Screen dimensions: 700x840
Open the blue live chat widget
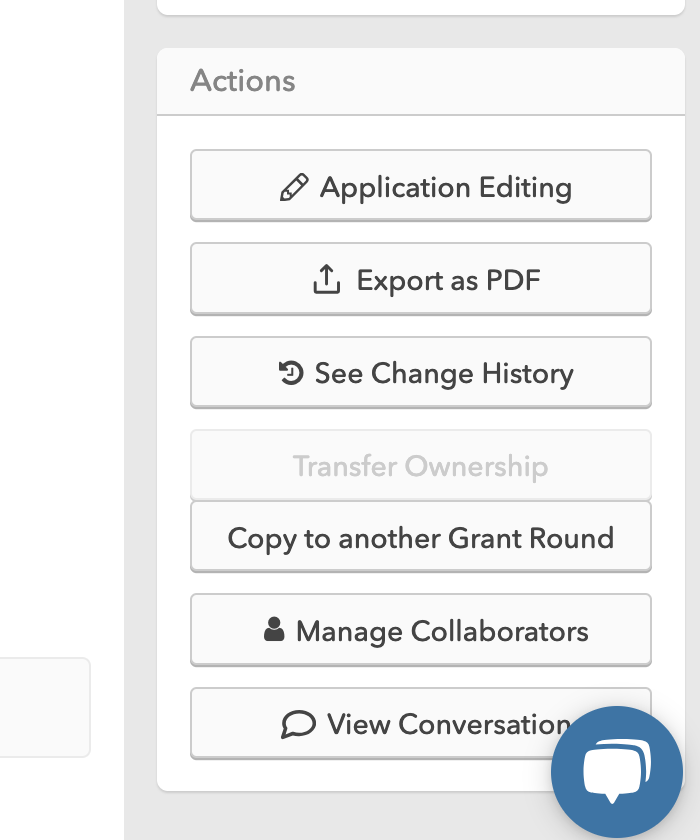(616, 772)
